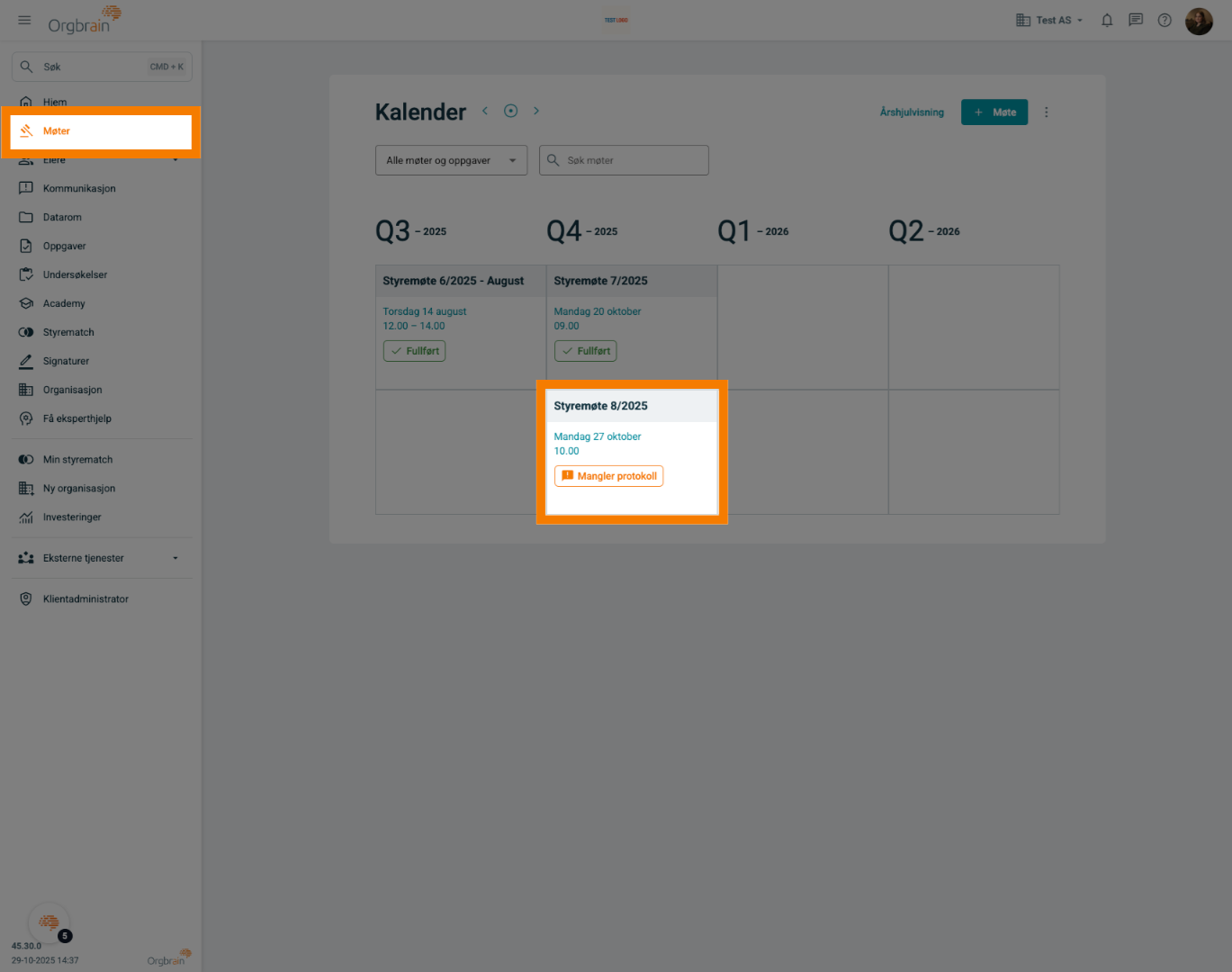Open the Alle møter og oppgaver filter
Screen dimensions: 1232x972
click(x=451, y=160)
